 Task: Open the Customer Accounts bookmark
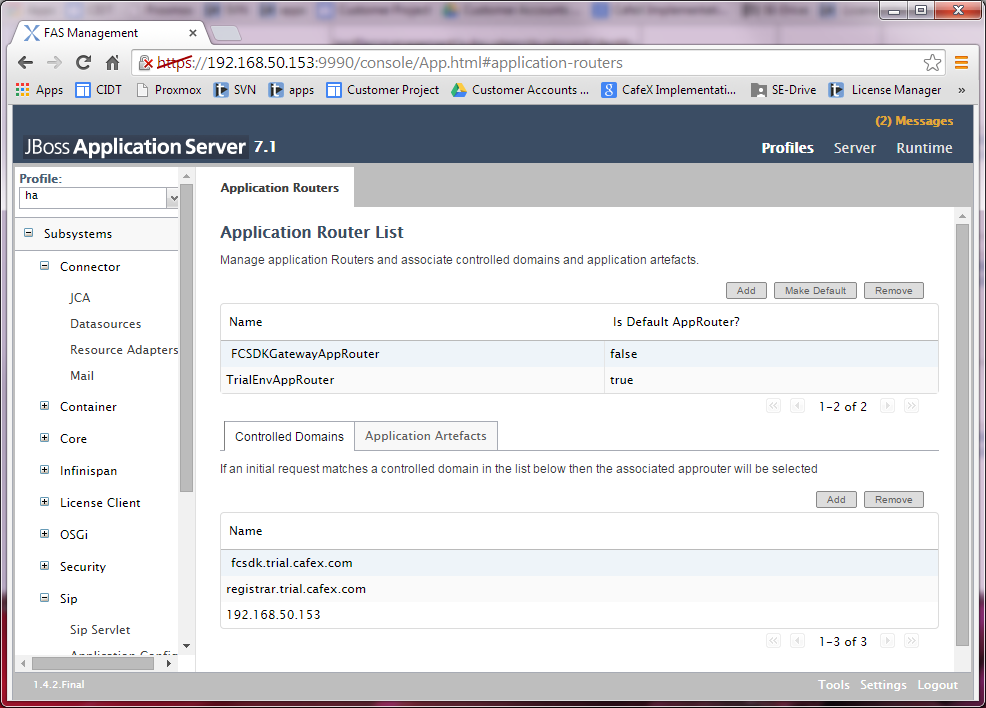[520, 90]
